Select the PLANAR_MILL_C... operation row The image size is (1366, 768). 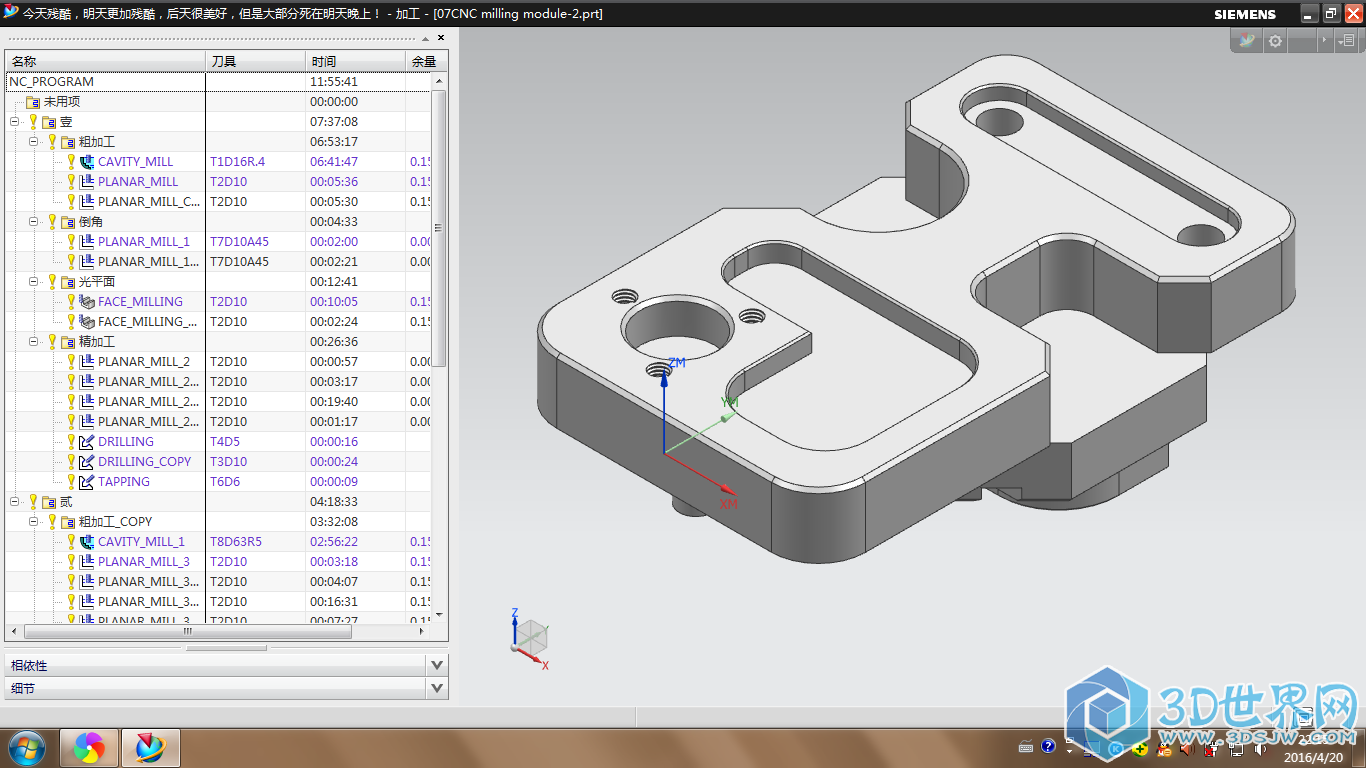pyautogui.click(x=149, y=201)
